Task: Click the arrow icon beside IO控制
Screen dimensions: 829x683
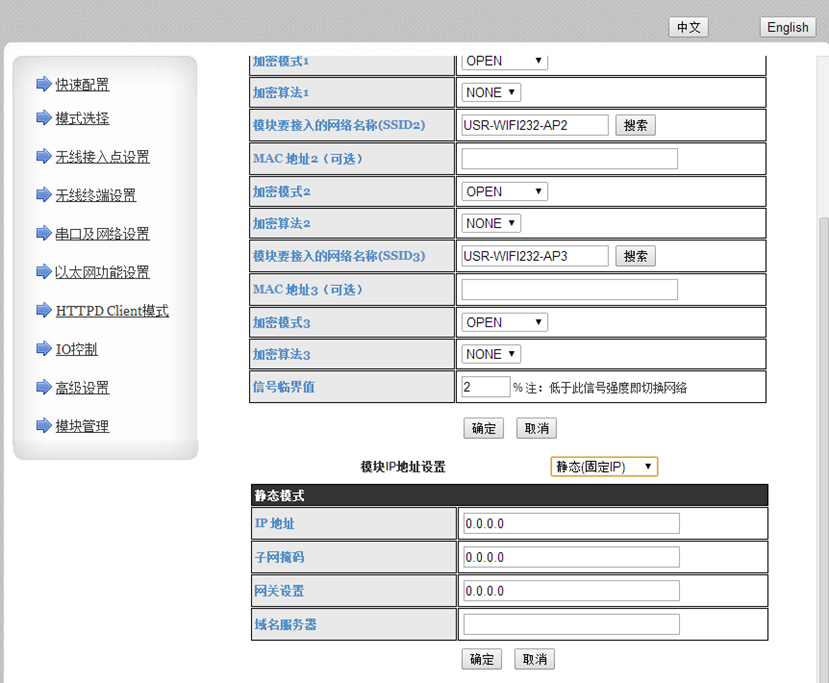Action: 43,349
